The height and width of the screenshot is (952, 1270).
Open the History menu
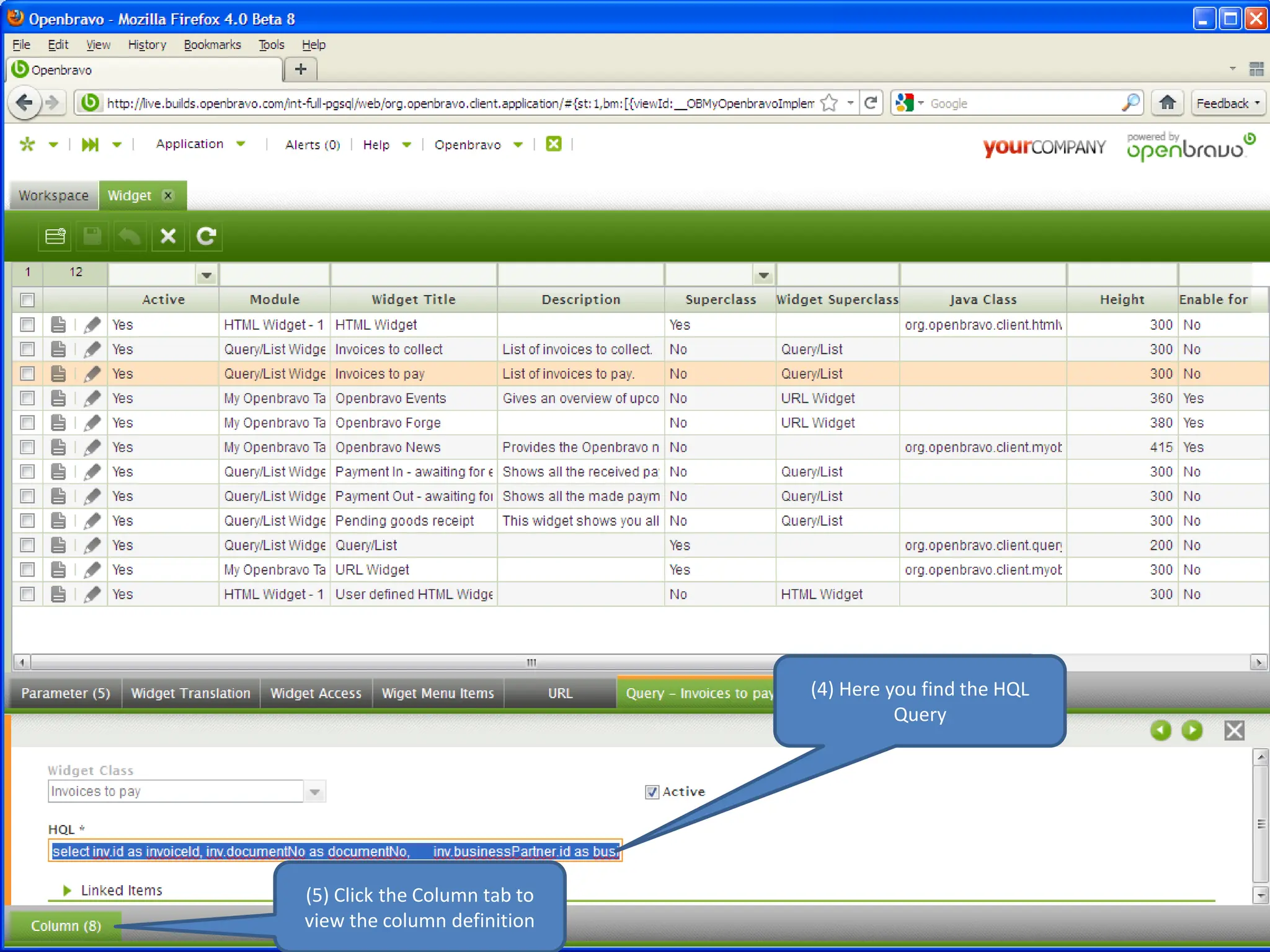point(147,45)
